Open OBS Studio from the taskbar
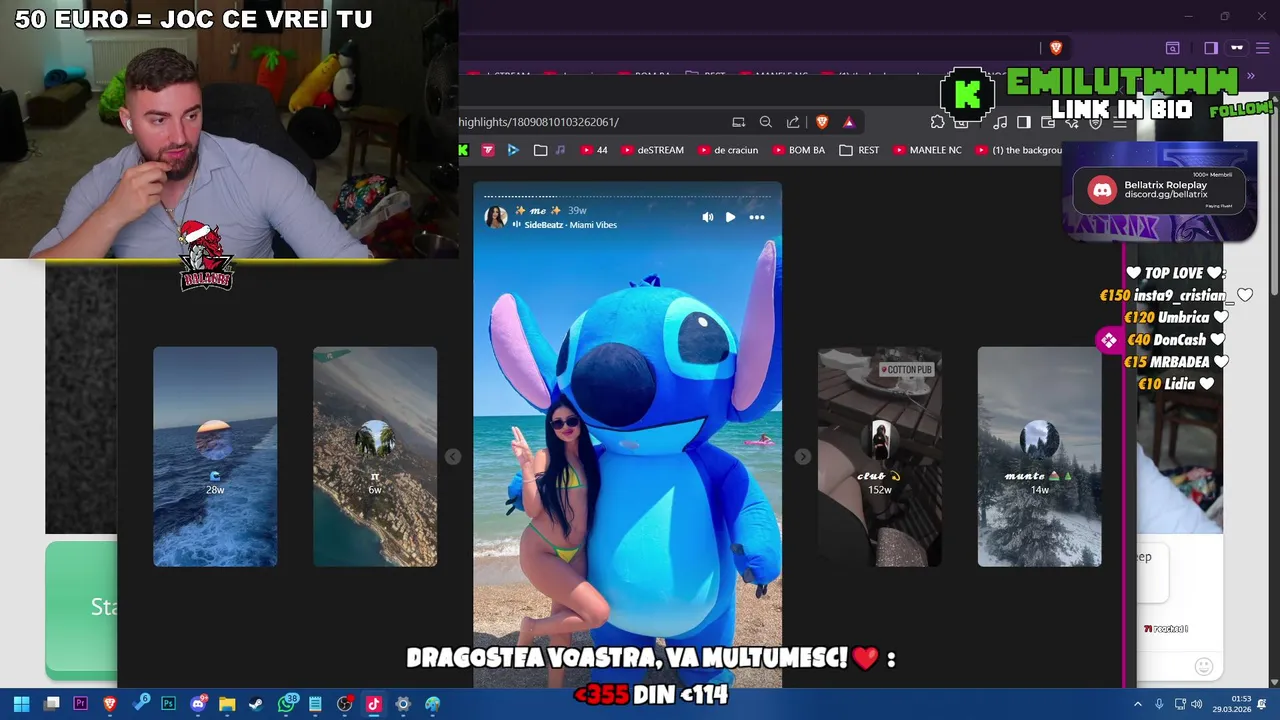The height and width of the screenshot is (720, 1280). [x=345, y=704]
